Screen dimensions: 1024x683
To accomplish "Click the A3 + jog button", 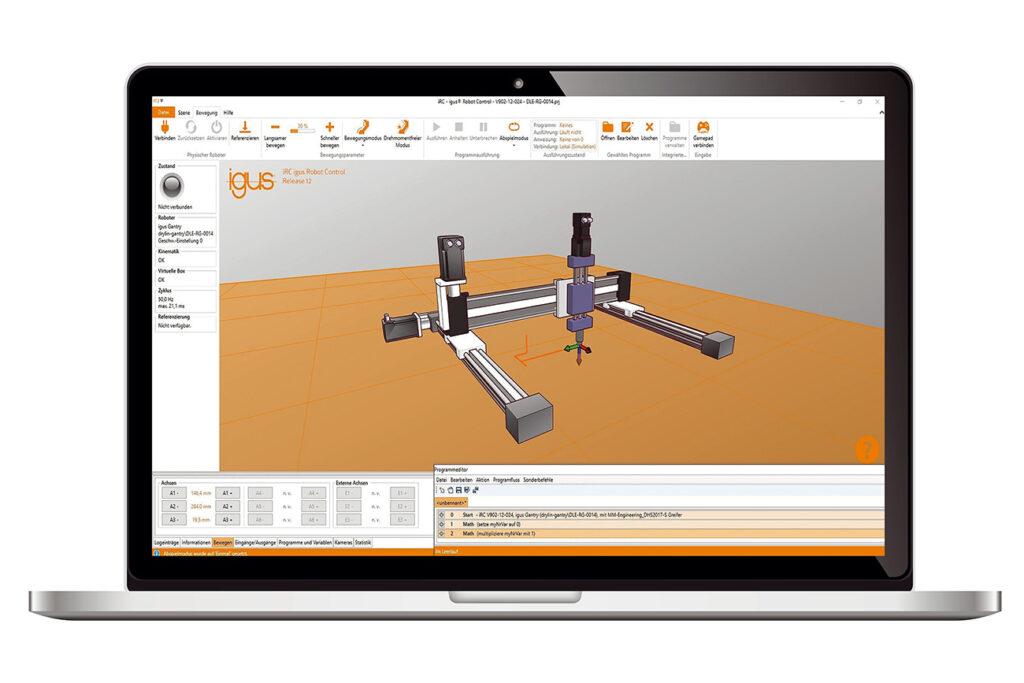I will tap(227, 520).
